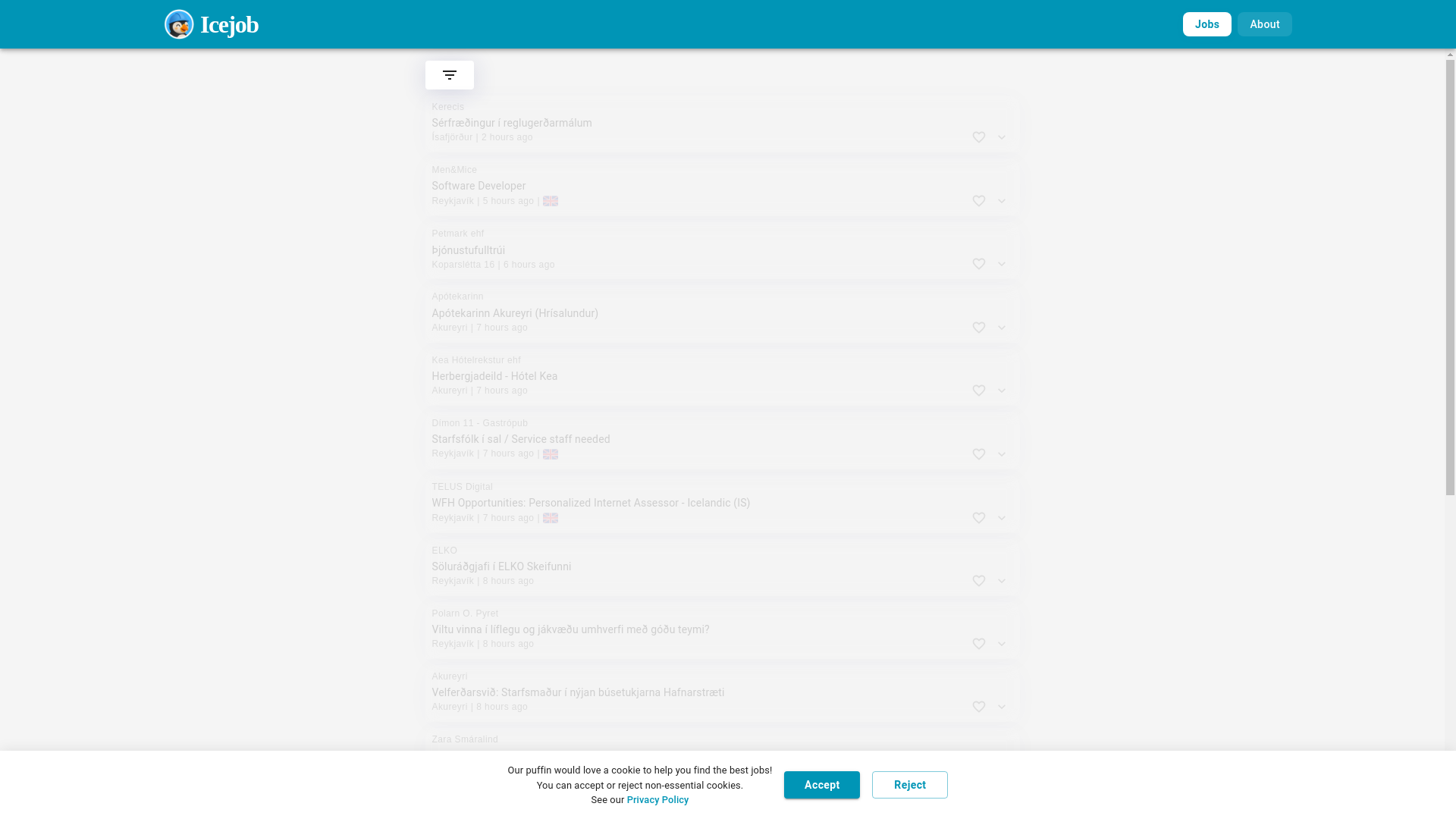Expand the TELUS Digital listing chevron
The height and width of the screenshot is (819, 1456).
[x=1002, y=518]
